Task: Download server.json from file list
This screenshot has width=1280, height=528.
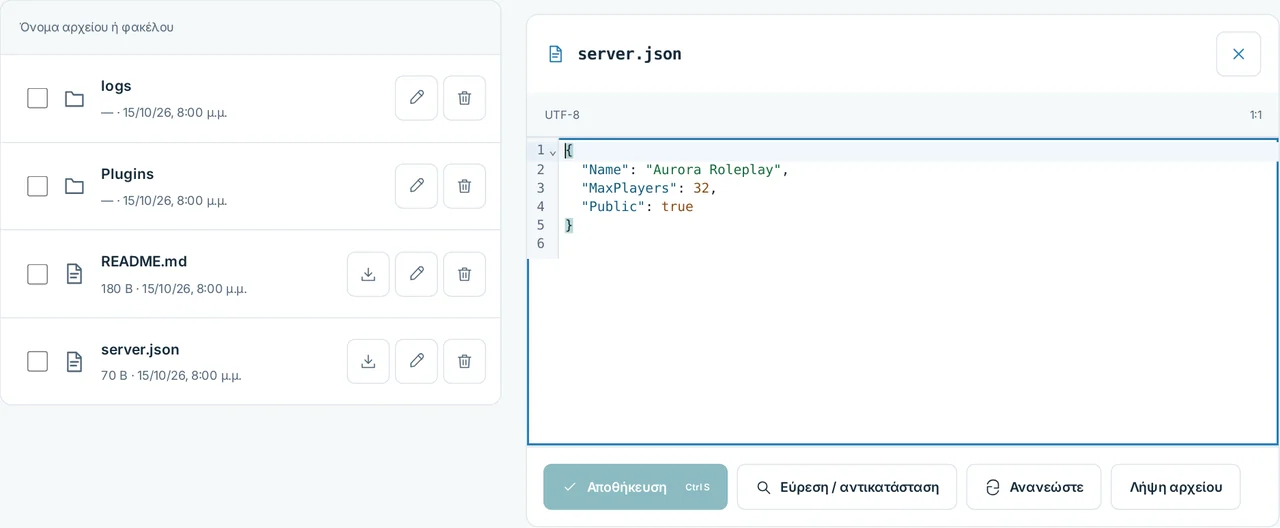Action: click(368, 361)
